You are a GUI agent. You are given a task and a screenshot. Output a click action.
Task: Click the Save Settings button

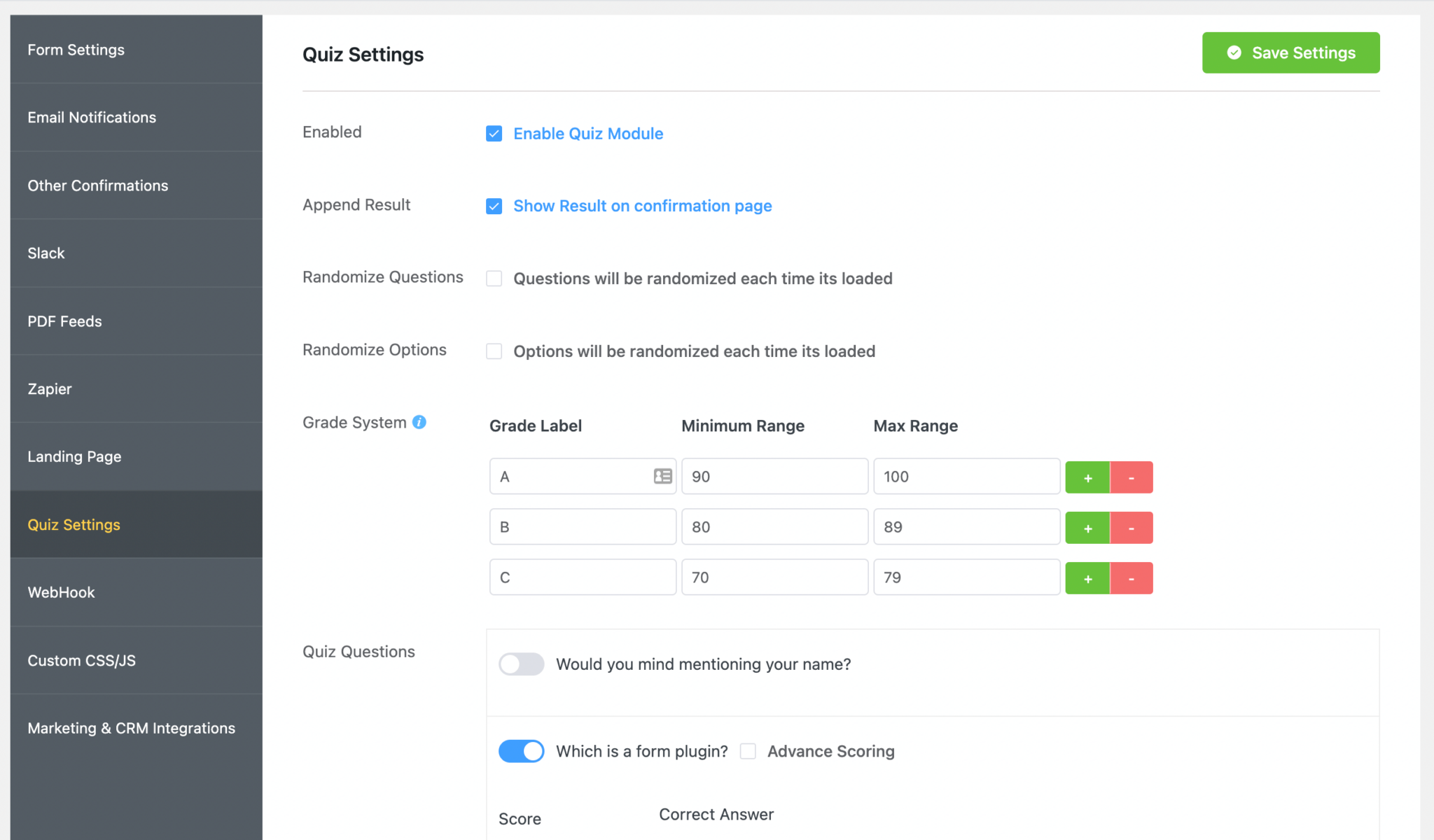point(1291,52)
